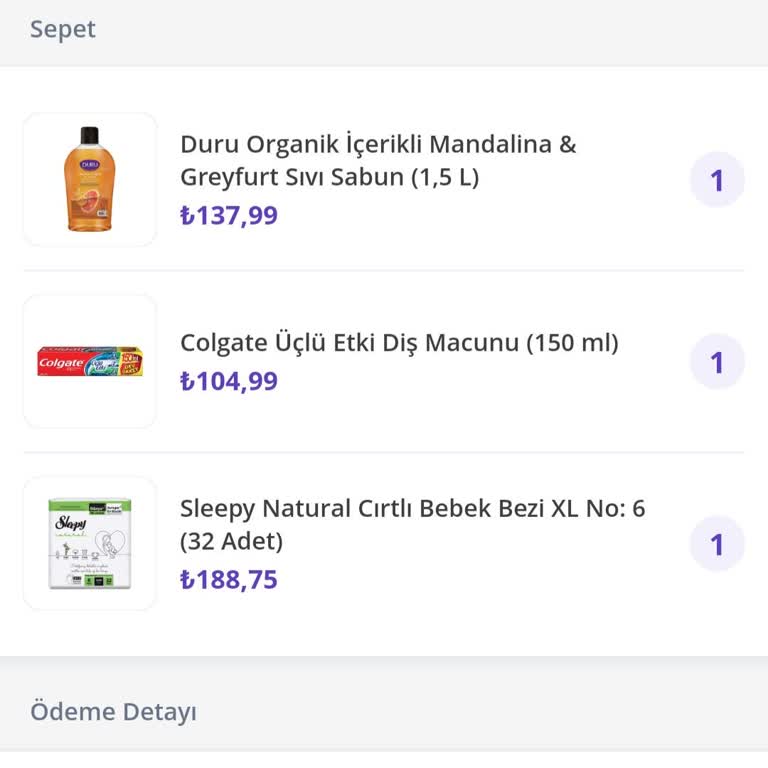Open the Colgate toothpaste product image
This screenshot has height=768, width=768.
[x=90, y=361]
